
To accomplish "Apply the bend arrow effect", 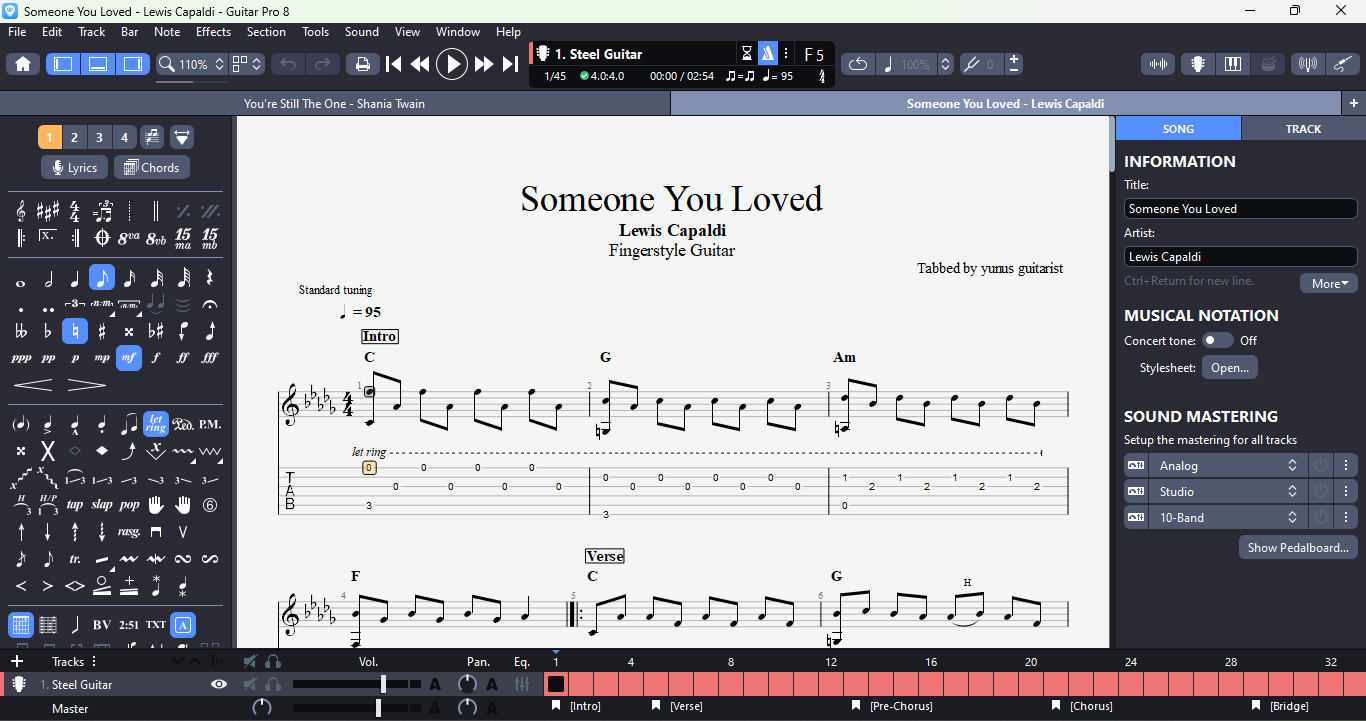I will click(x=129, y=451).
